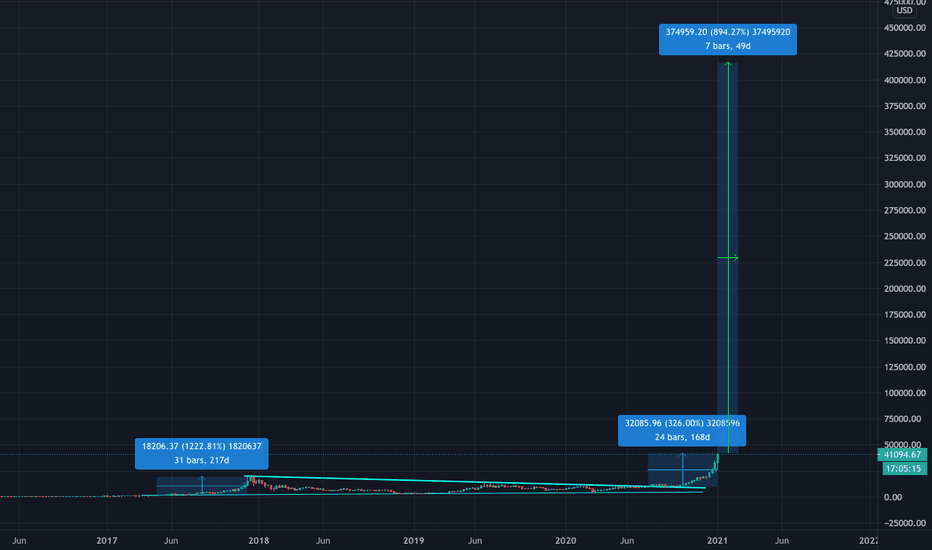Click the Jun label right after 2021
932x550 pixels.
tap(782, 540)
